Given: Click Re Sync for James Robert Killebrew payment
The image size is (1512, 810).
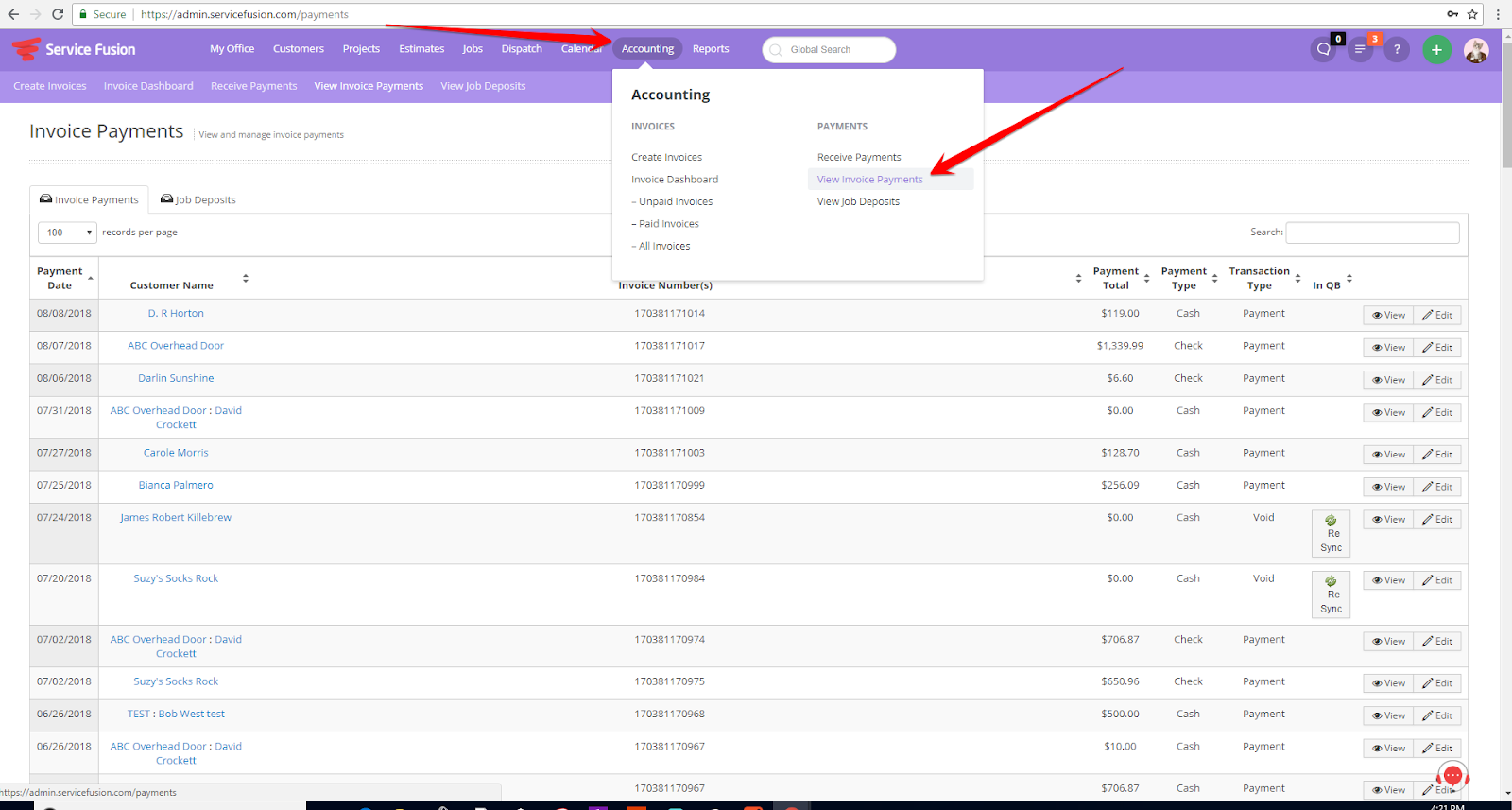Looking at the screenshot, I should (x=1331, y=534).
